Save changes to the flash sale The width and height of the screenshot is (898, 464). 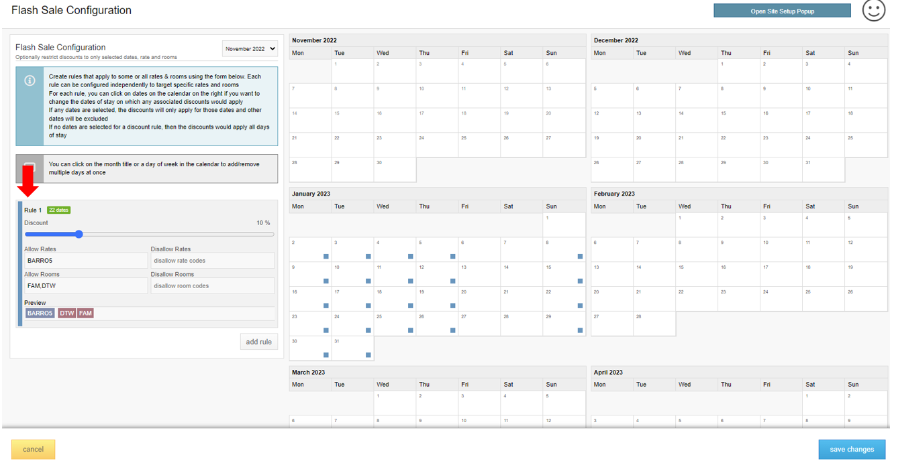(x=852, y=449)
